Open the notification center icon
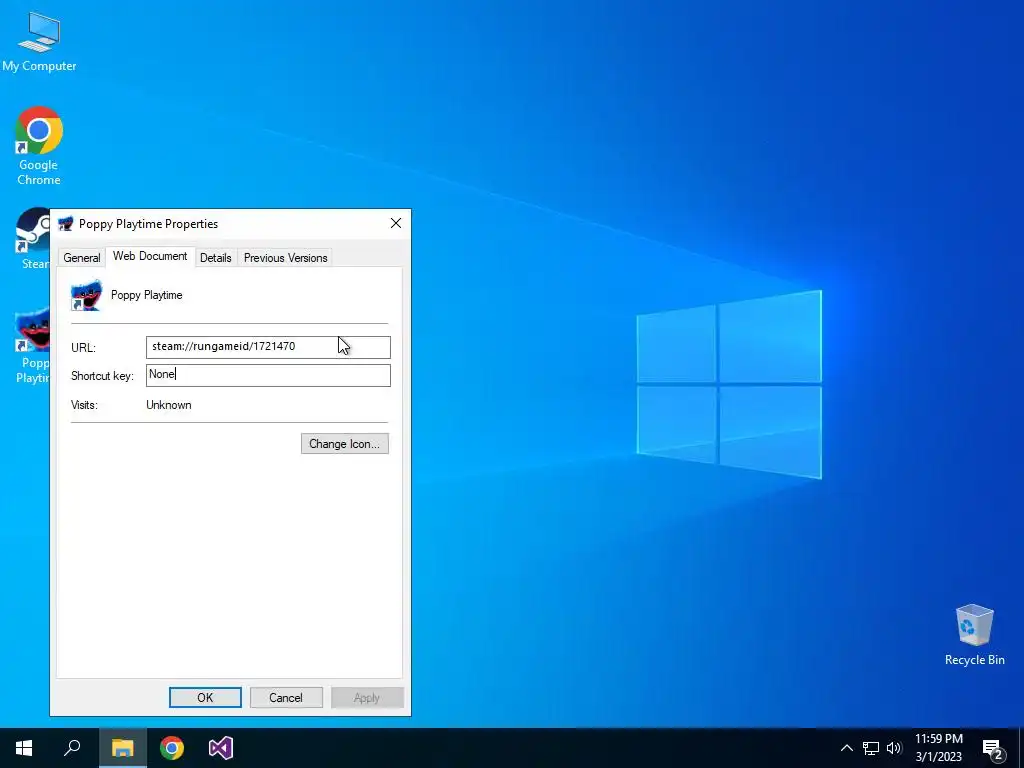 click(992, 748)
